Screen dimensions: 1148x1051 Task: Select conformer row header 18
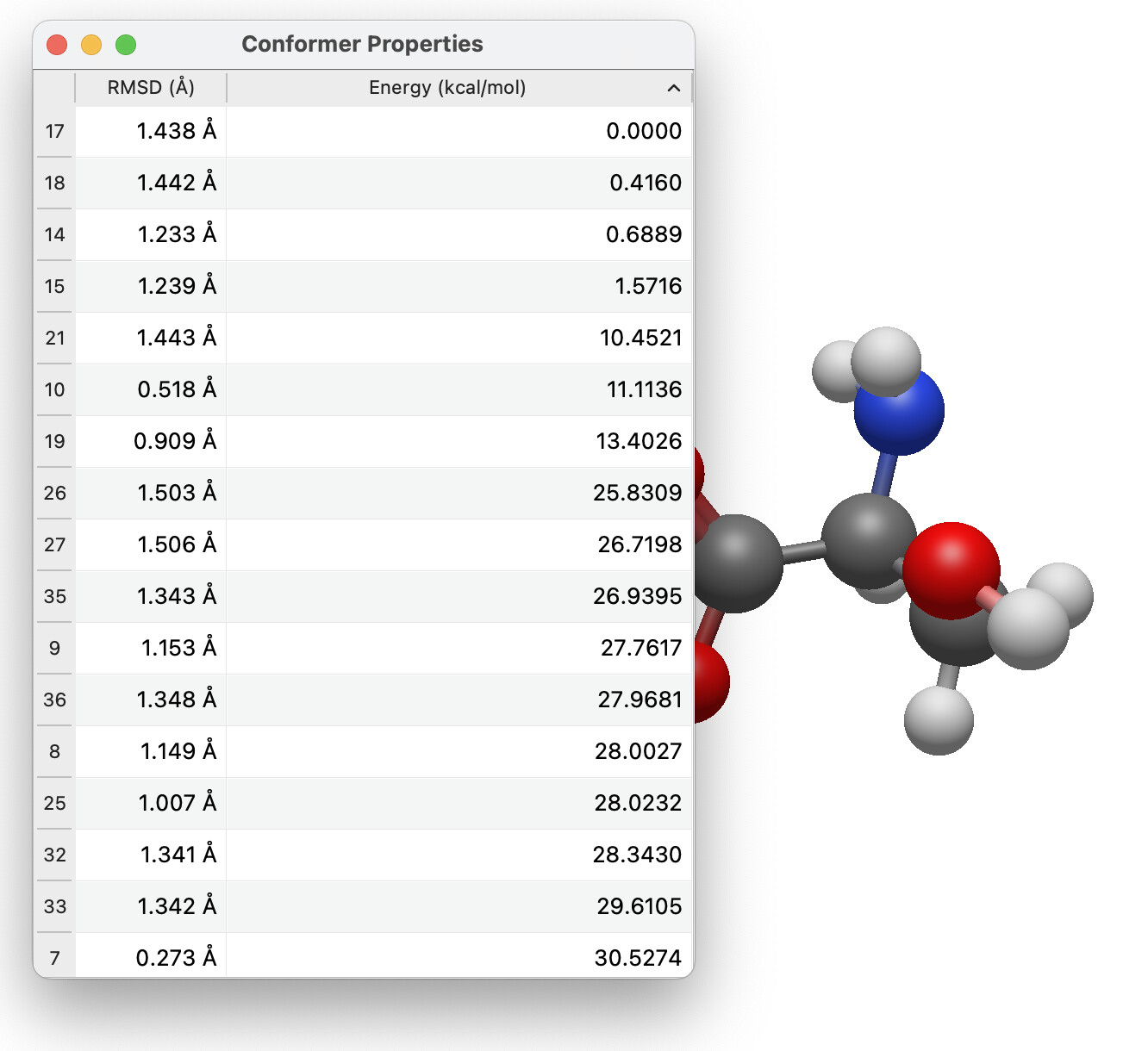54,183
